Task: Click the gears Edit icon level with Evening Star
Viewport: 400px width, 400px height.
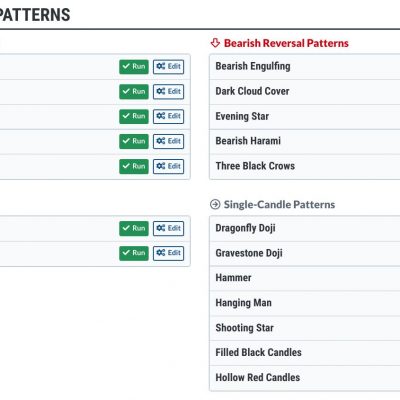Action: point(161,116)
